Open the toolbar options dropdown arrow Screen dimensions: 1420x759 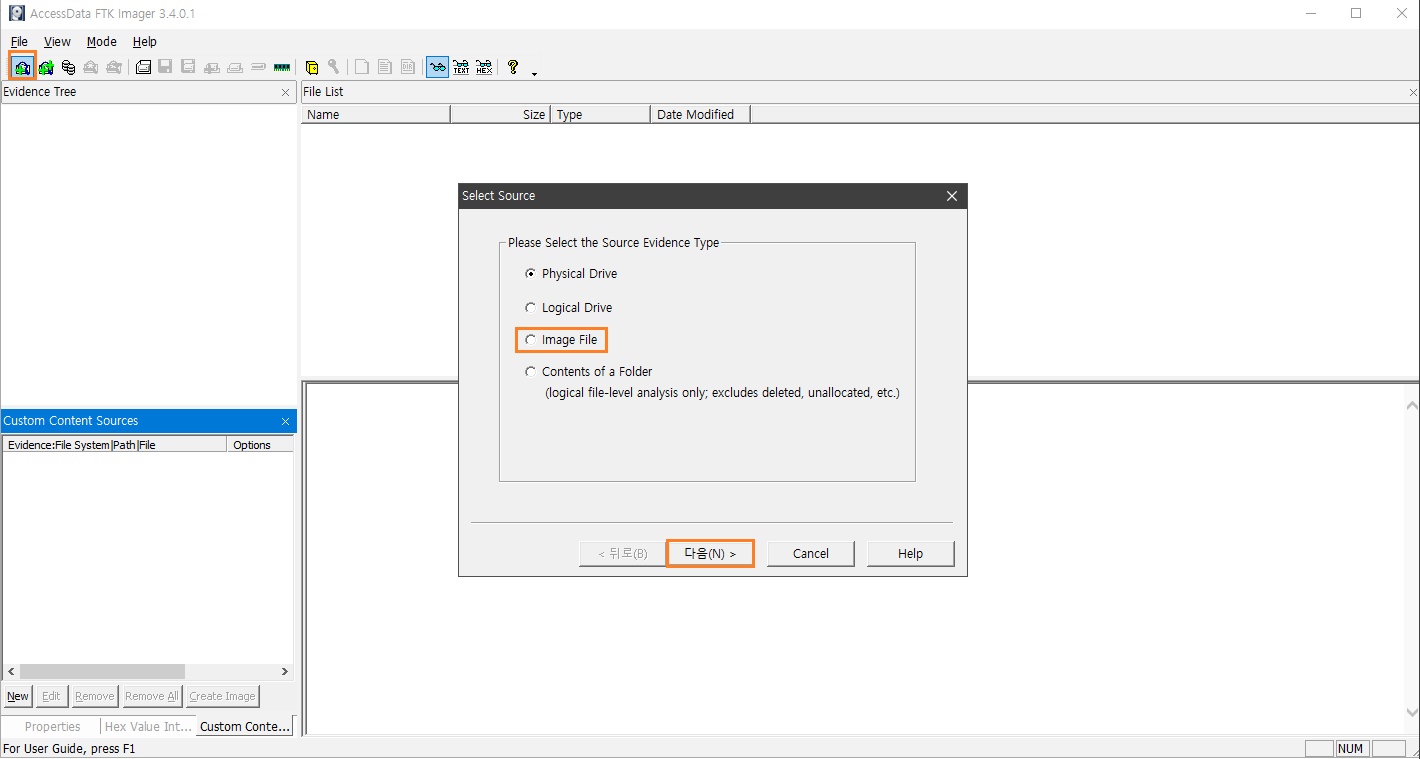(534, 73)
